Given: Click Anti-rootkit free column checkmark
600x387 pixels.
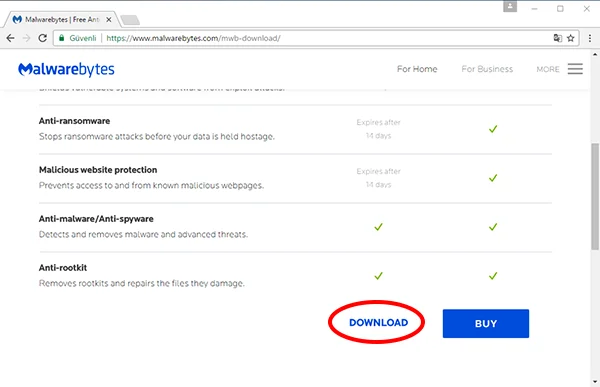Looking at the screenshot, I should click(378, 276).
